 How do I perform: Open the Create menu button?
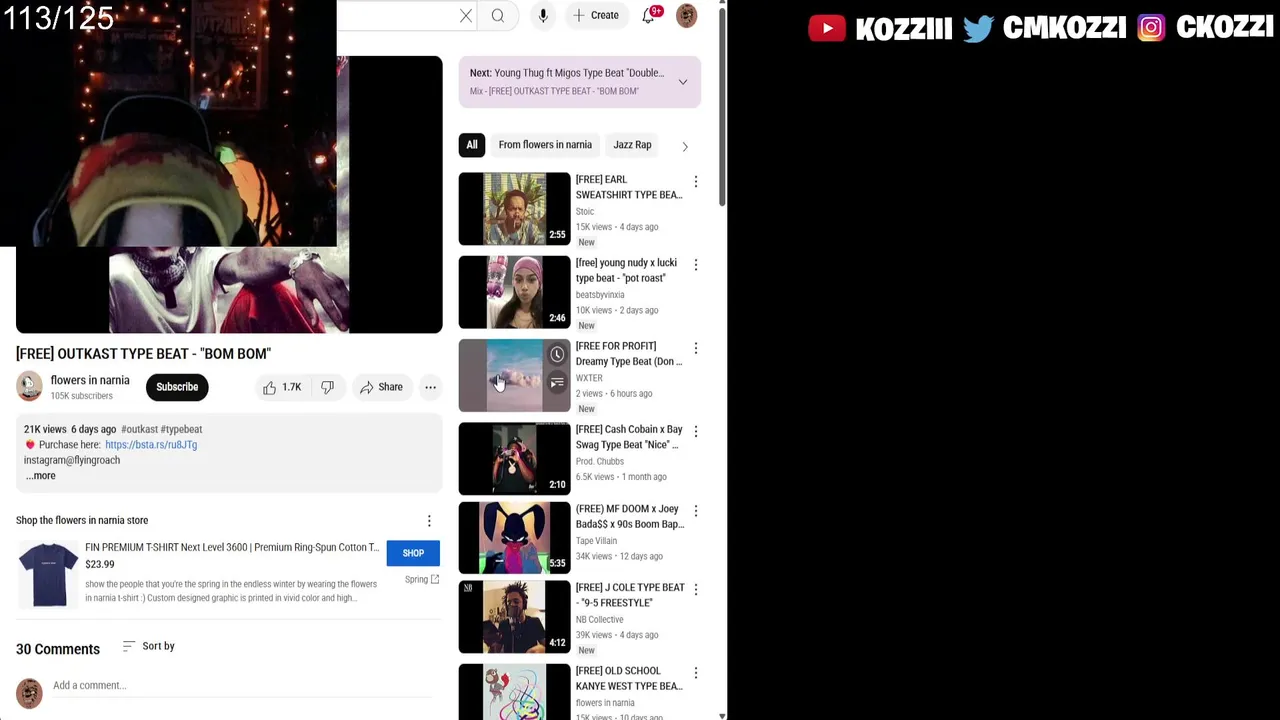pyautogui.click(x=595, y=15)
